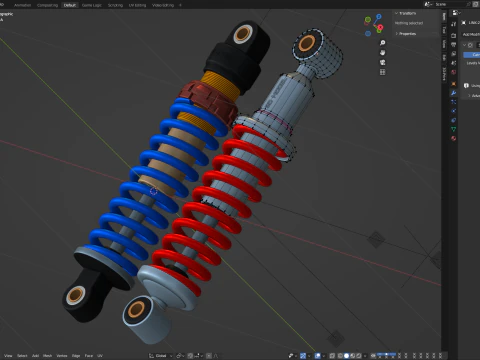Open the View menu in viewport header
The image size is (480, 360).
[8, 356]
